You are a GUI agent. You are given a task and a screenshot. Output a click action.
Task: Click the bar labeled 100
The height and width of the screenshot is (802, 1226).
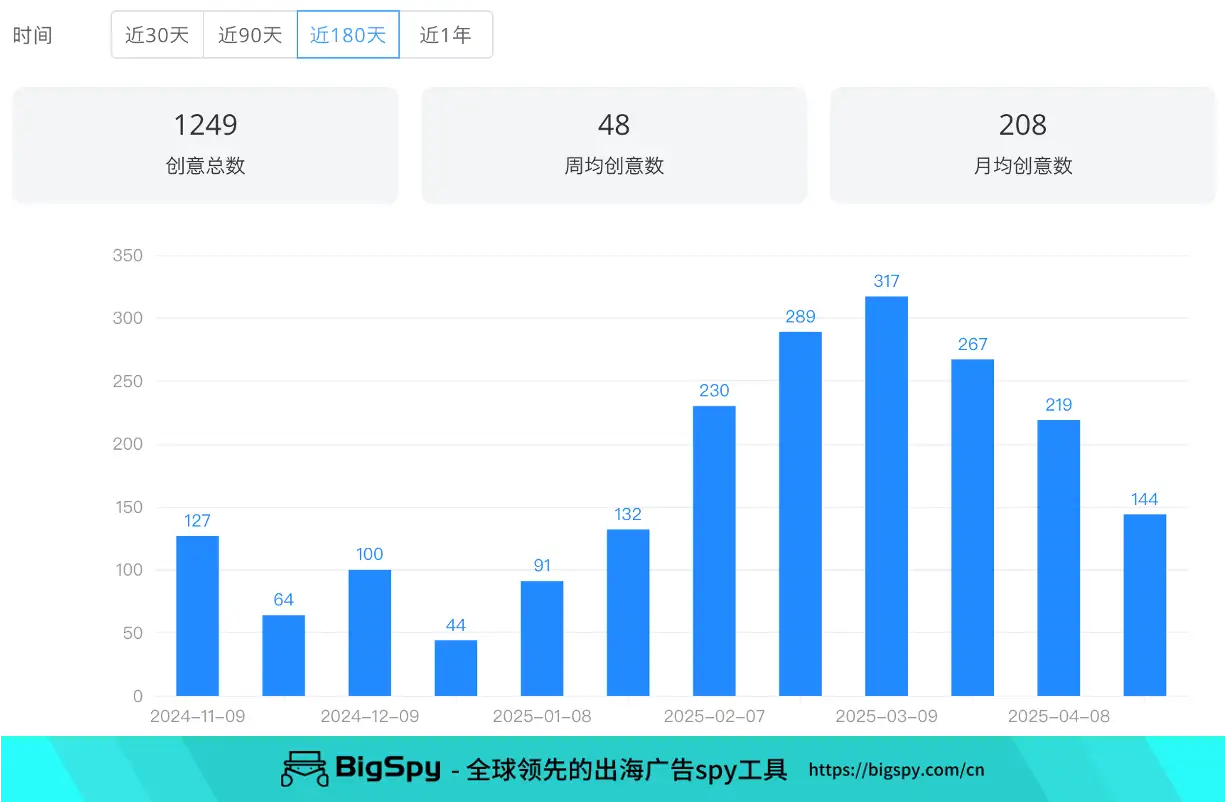[370, 633]
